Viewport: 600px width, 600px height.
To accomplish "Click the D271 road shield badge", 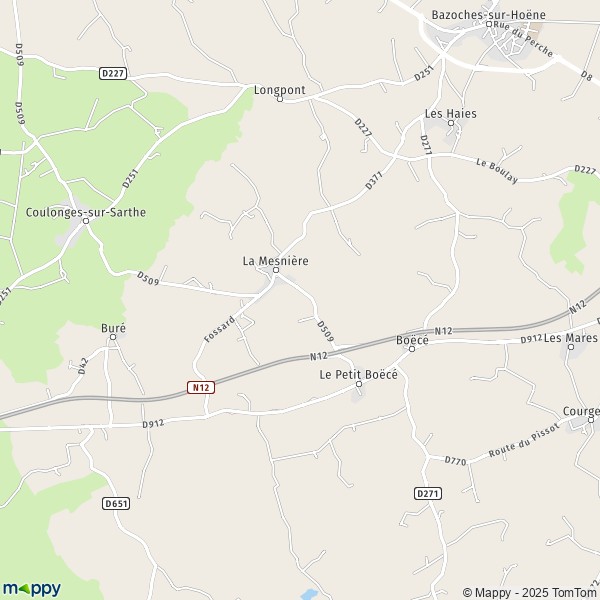I will (428, 494).
